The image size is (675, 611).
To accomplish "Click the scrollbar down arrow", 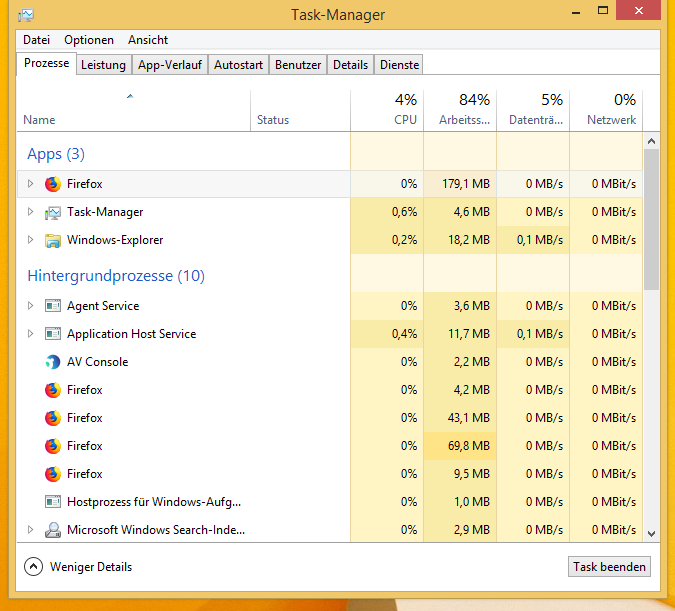I will (651, 533).
